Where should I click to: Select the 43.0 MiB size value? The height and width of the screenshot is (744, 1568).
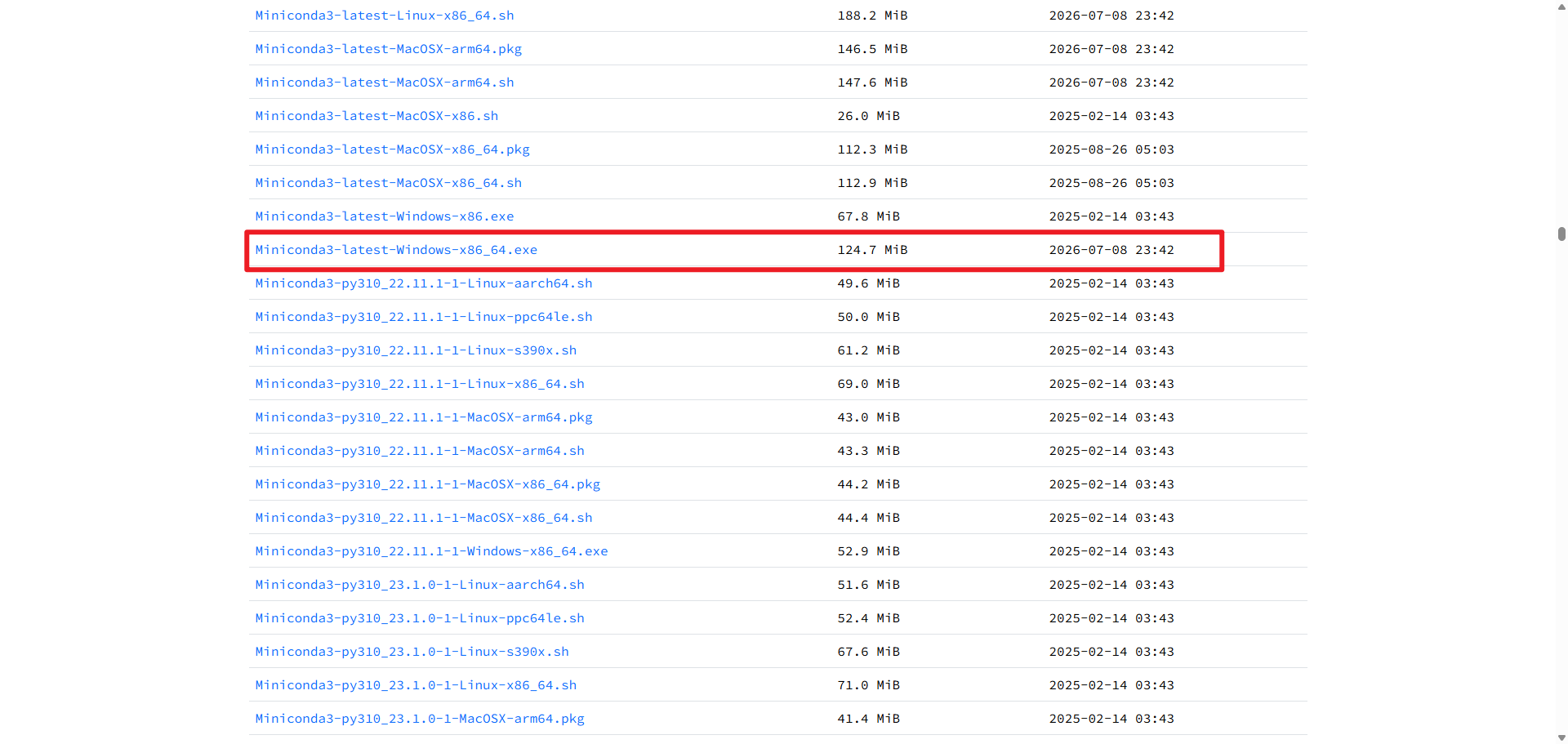point(868,417)
